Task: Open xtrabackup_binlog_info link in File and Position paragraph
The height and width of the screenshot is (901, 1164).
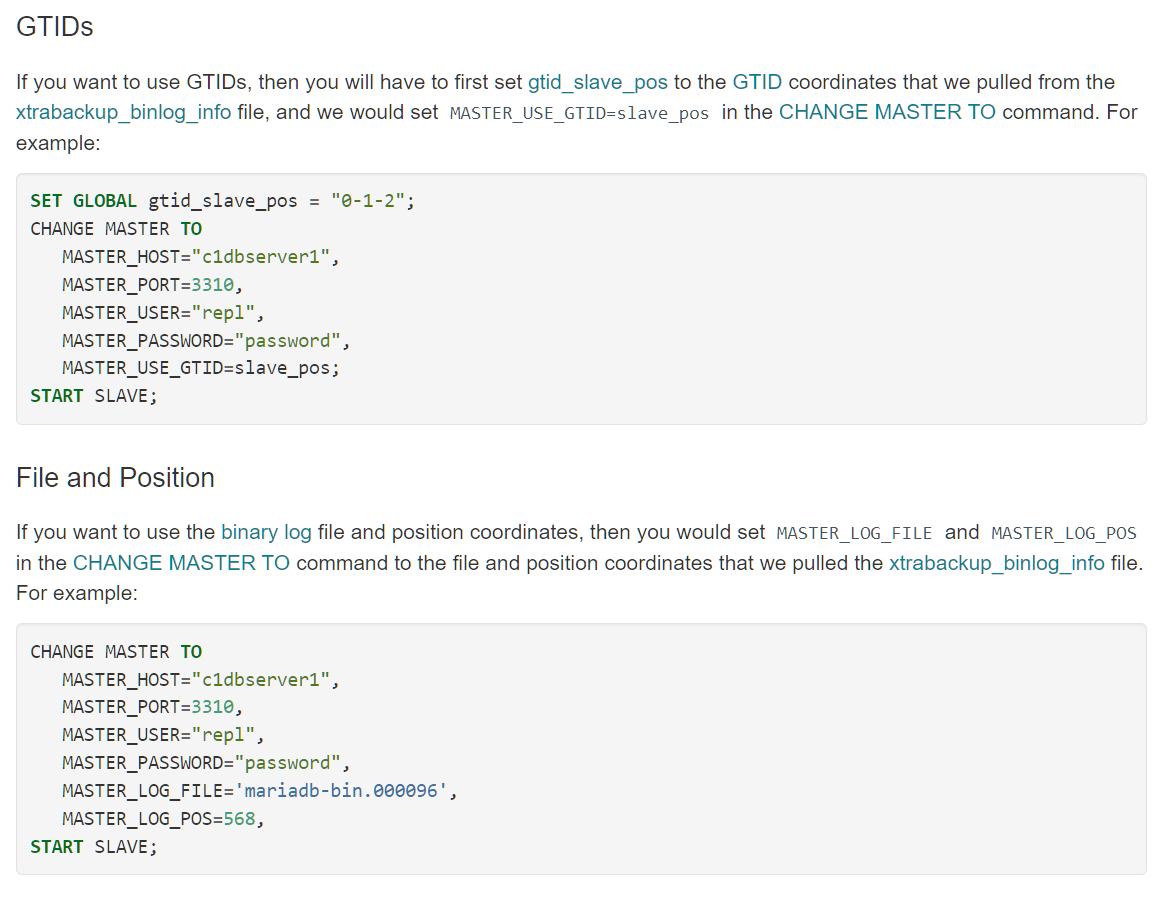Action: click(x=997, y=563)
